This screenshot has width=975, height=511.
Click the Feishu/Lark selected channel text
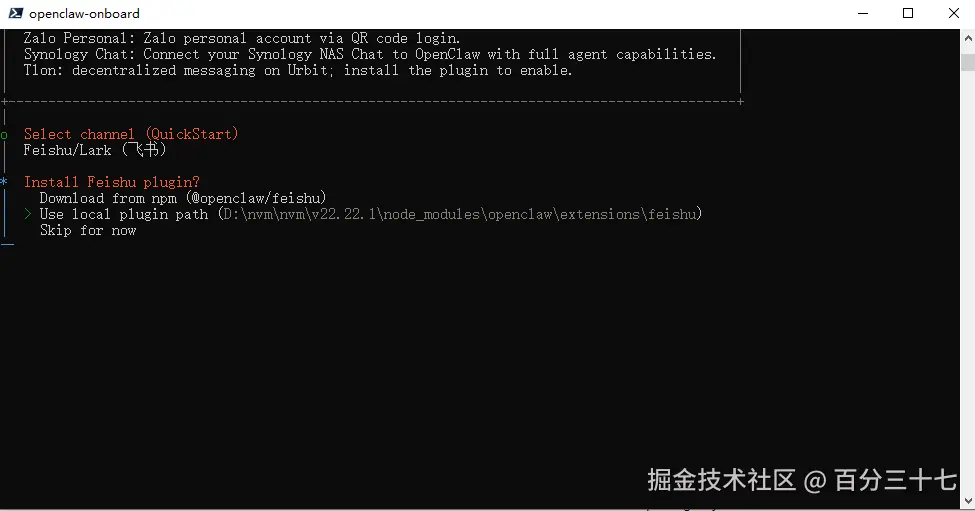[95, 150]
